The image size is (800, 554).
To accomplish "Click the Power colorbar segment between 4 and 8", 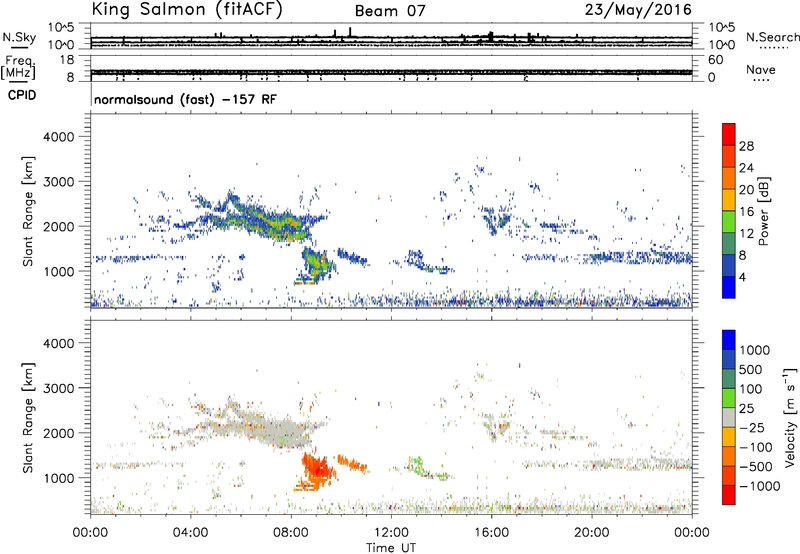I will pyautogui.click(x=729, y=266).
